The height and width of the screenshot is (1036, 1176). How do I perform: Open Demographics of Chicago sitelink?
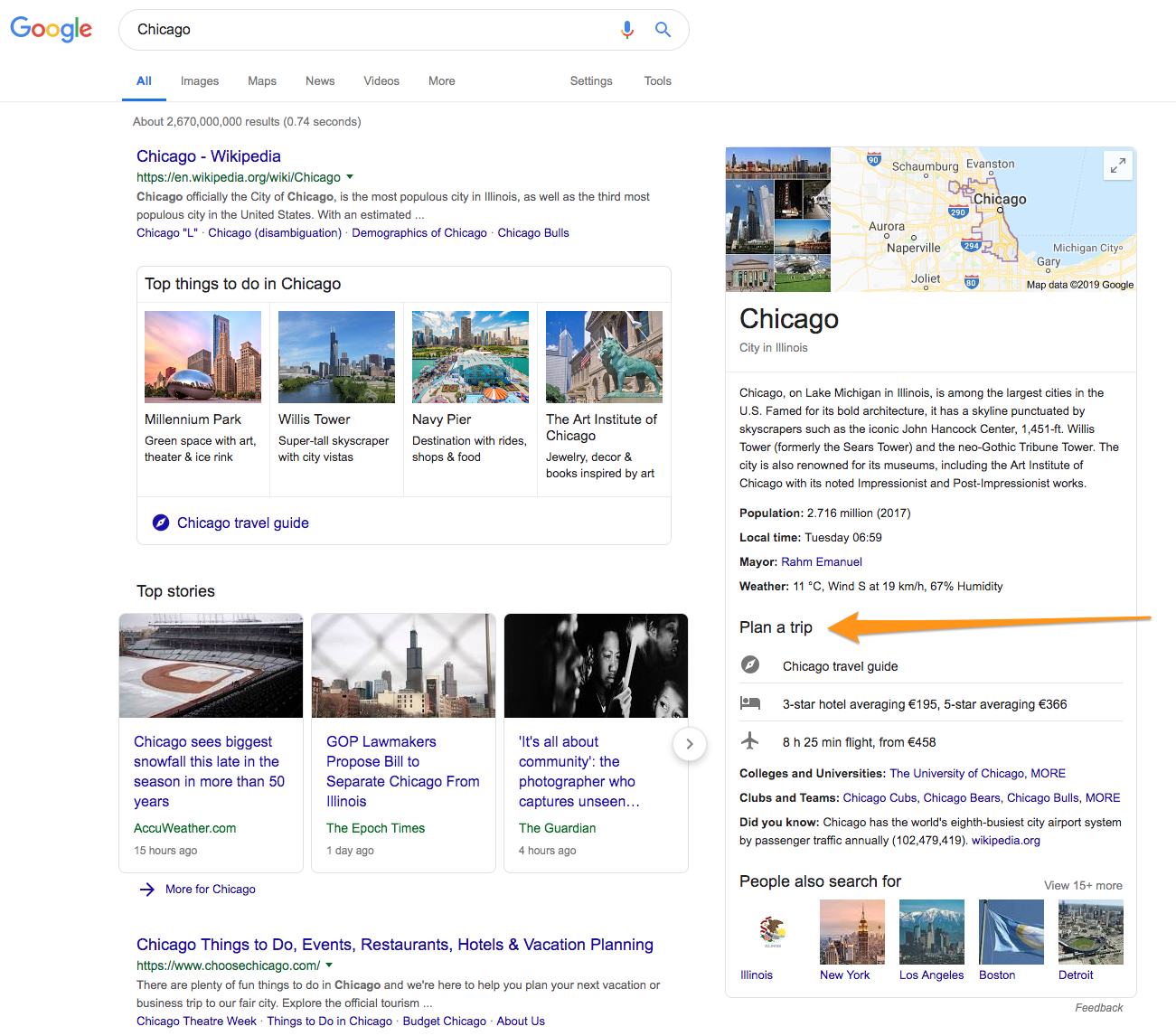(x=419, y=233)
